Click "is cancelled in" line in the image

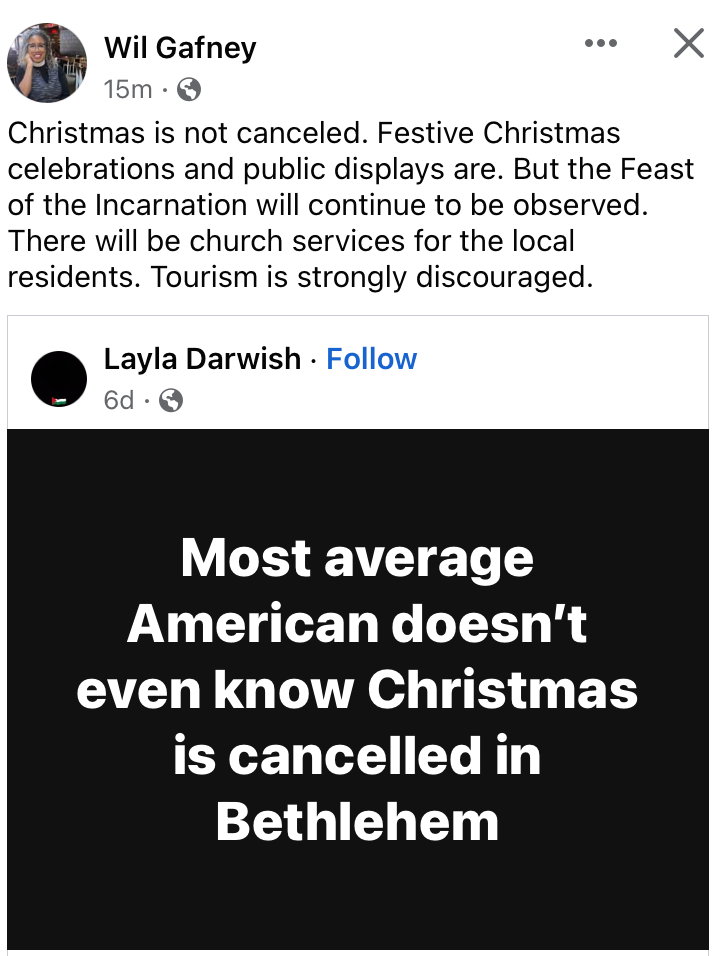(x=357, y=755)
